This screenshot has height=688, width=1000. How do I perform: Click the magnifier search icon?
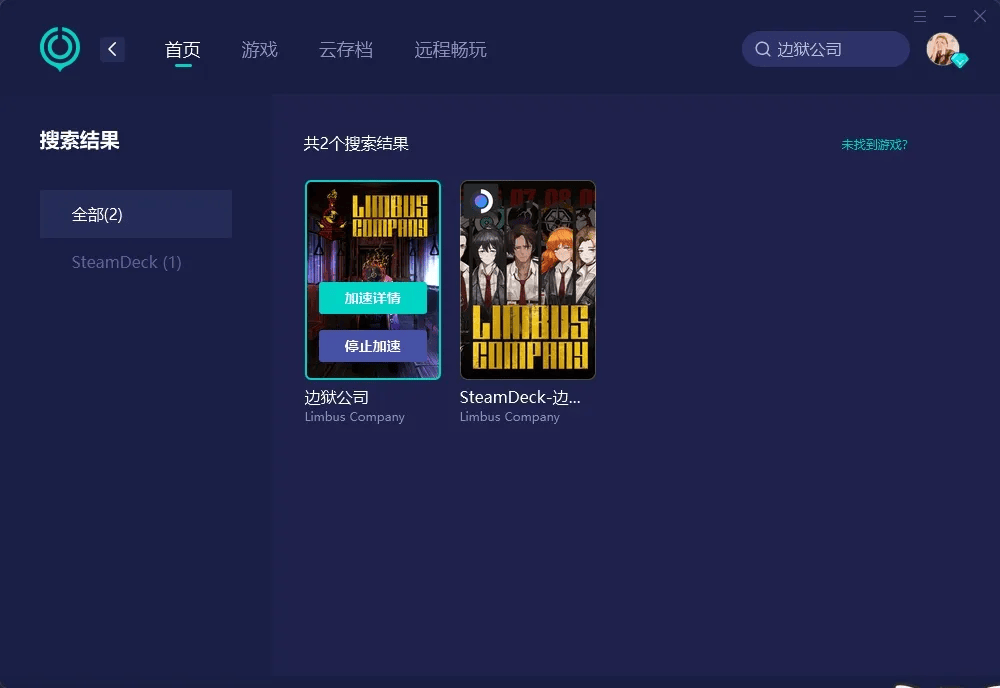click(762, 49)
